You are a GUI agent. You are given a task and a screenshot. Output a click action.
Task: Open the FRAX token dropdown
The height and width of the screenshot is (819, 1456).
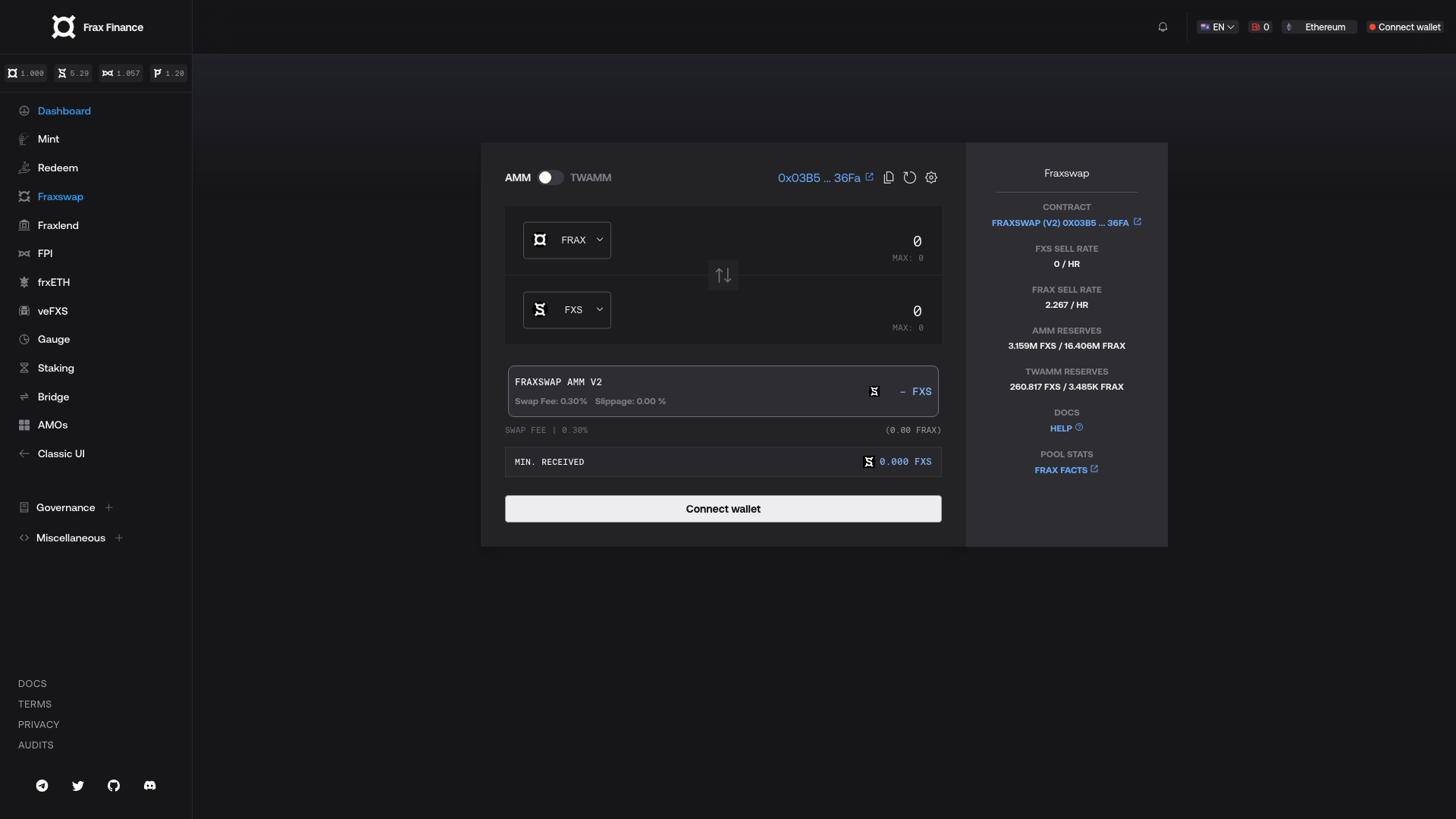click(x=567, y=240)
